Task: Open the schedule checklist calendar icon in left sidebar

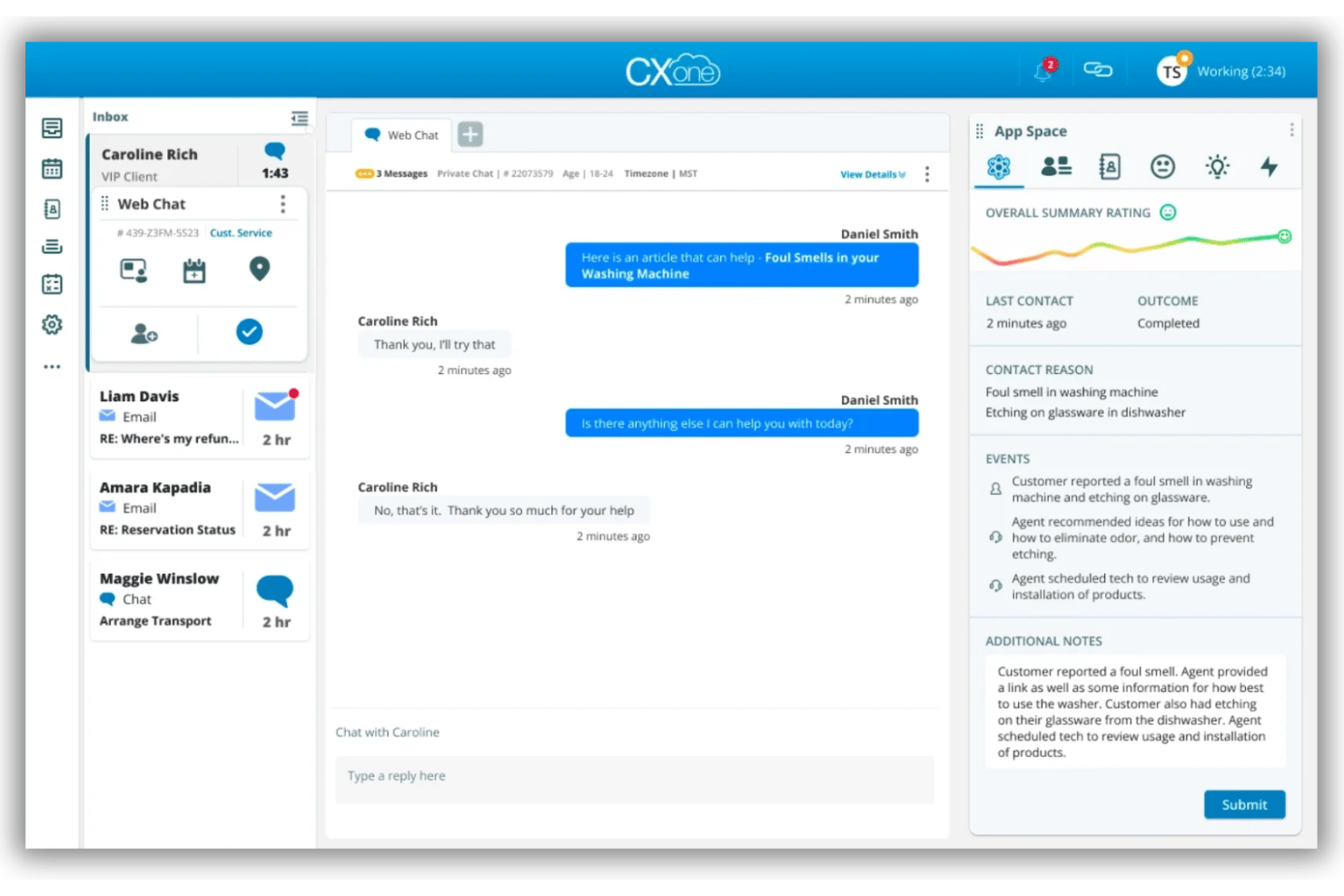Action: click(53, 284)
